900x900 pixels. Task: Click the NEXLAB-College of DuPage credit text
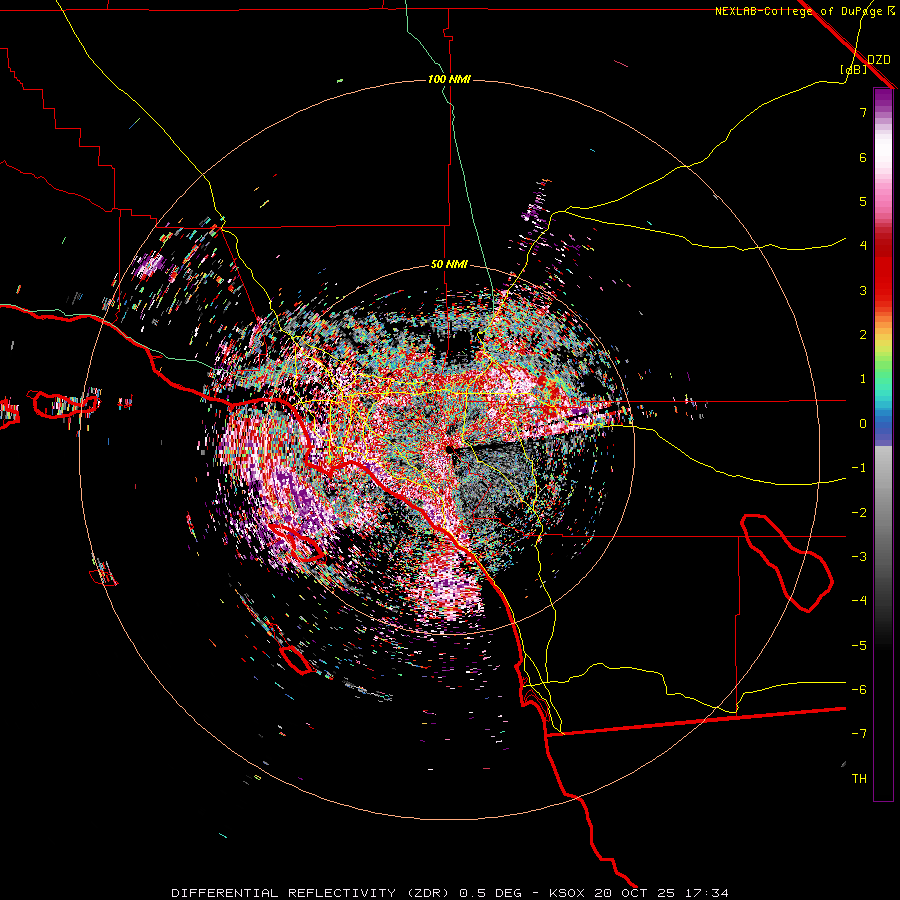point(800,11)
